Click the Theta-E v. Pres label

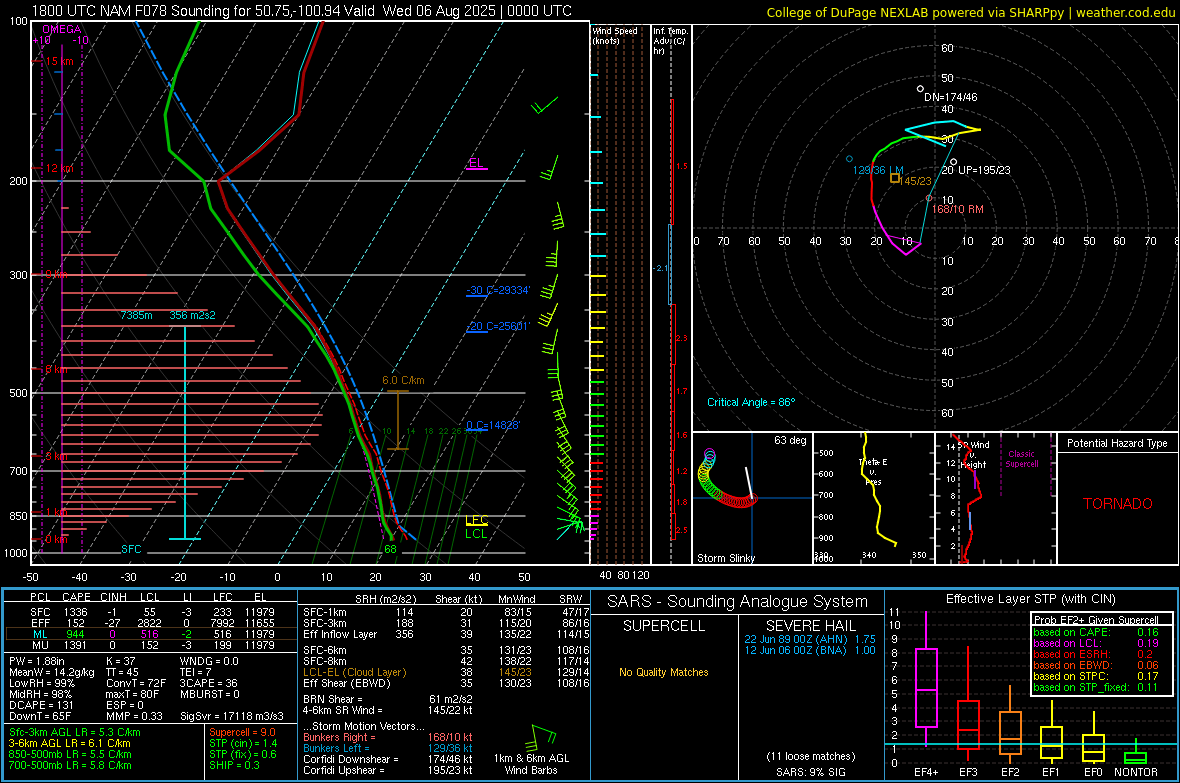873,471
